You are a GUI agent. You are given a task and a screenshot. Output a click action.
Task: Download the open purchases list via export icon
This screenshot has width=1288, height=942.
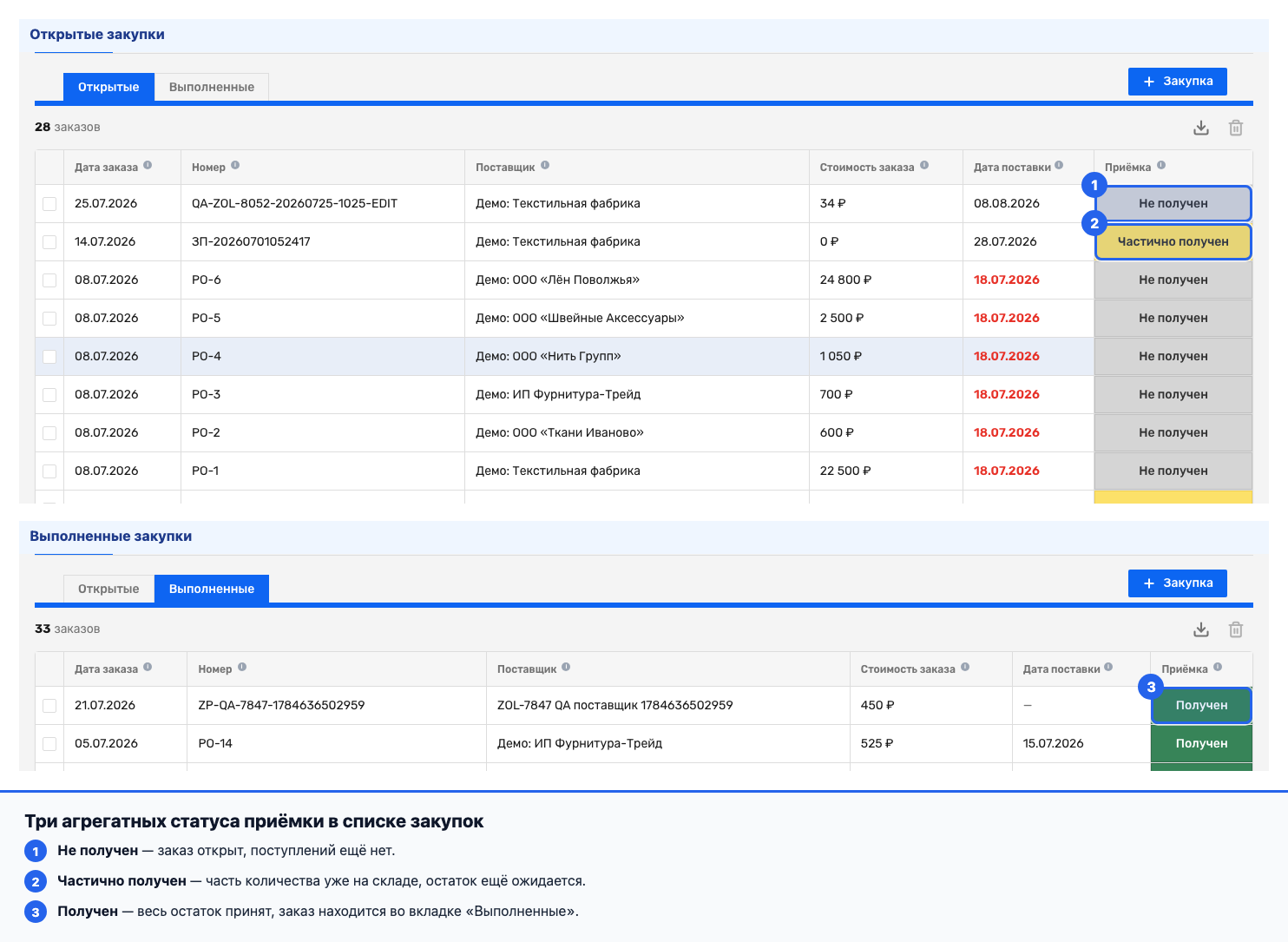pos(1201,128)
